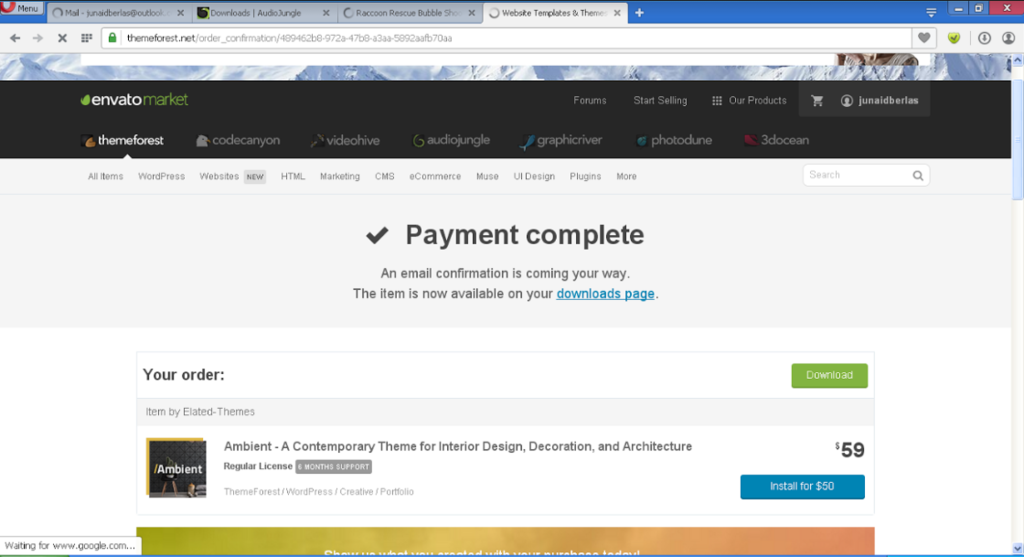1024x557 pixels.
Task: Open the browser downloads icon
Action: click(x=984, y=38)
